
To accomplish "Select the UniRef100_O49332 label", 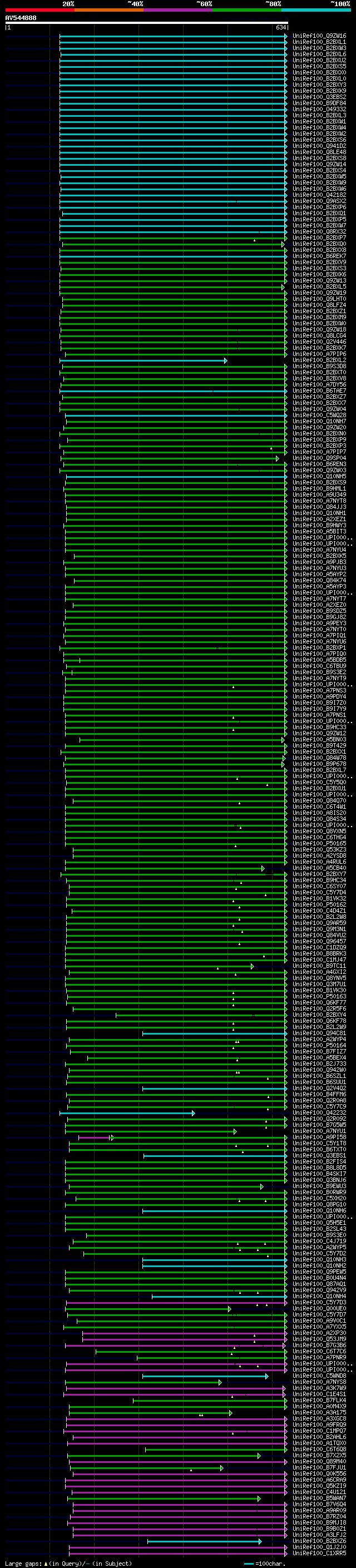I will pyautogui.click(x=319, y=109).
